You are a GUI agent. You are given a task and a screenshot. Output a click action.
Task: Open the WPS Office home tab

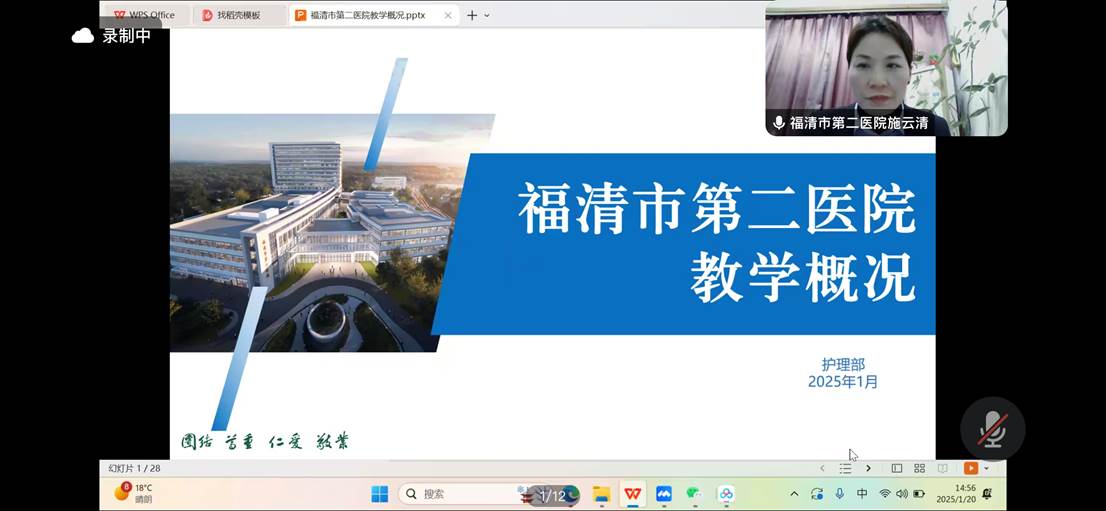point(143,15)
